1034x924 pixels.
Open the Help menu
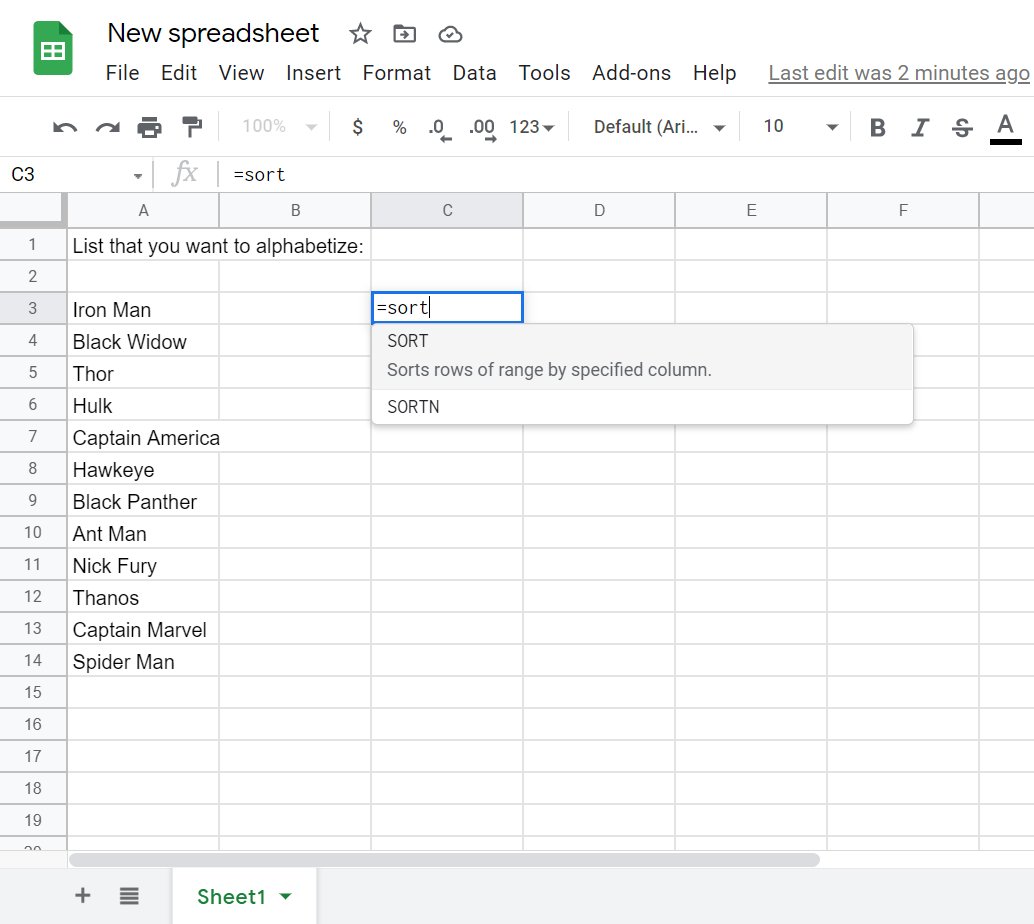click(x=714, y=73)
